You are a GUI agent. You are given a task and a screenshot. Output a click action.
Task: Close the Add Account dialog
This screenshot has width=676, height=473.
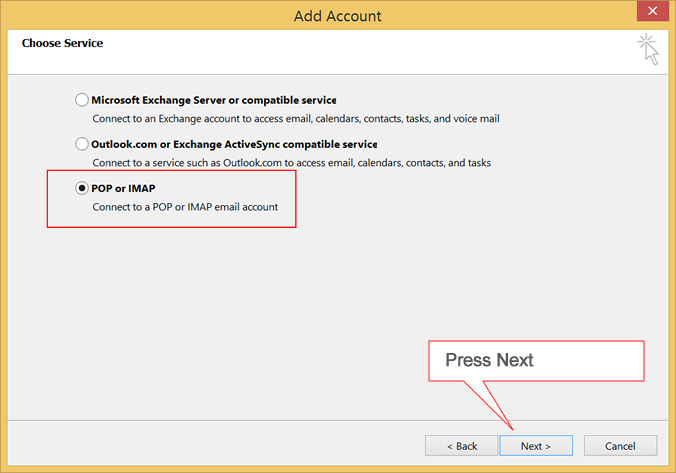click(652, 11)
